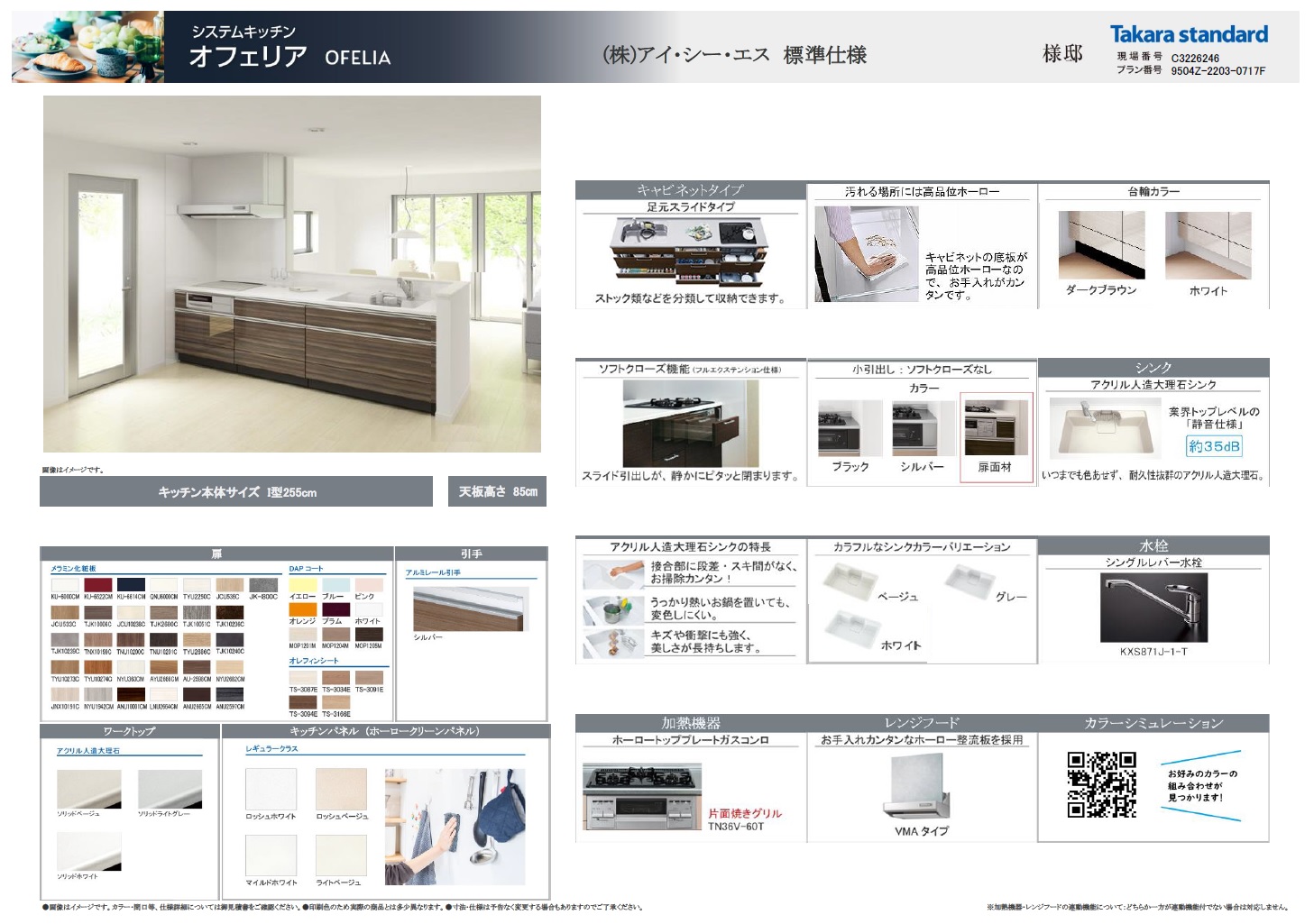Viewport: 1314px width, 924px height.
Task: Select the ブラック small drawer color image
Action: click(x=850, y=427)
